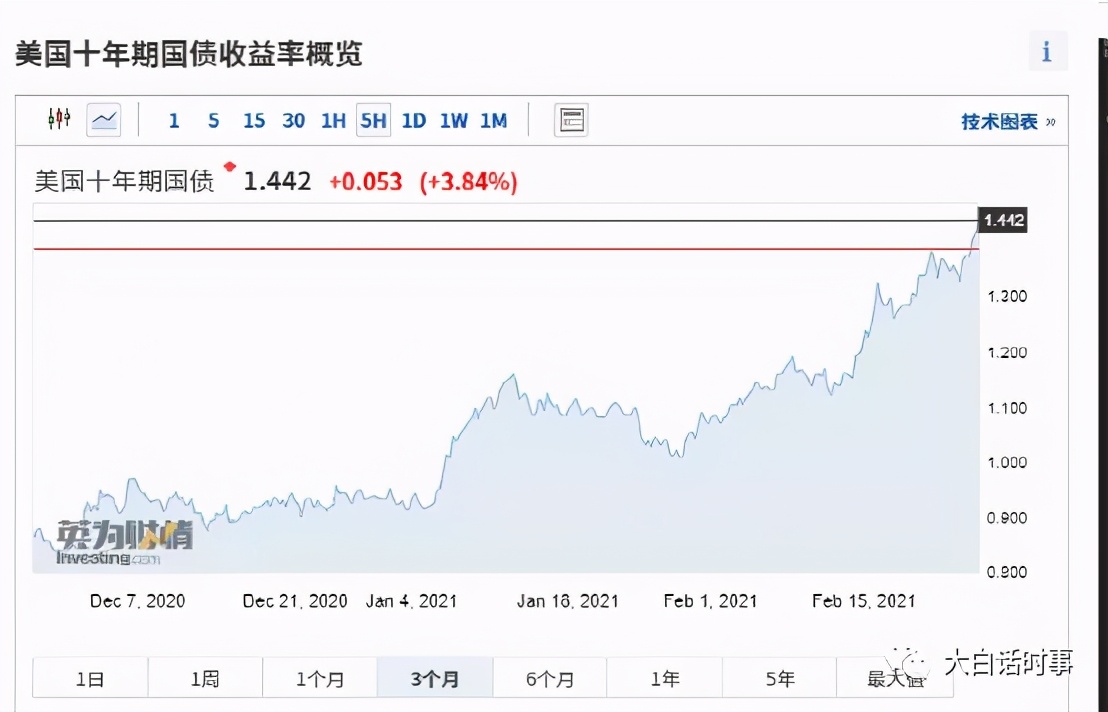Screen dimensions: 1108x712
Task: Switch to the 6个月 range tab
Action: point(549,677)
